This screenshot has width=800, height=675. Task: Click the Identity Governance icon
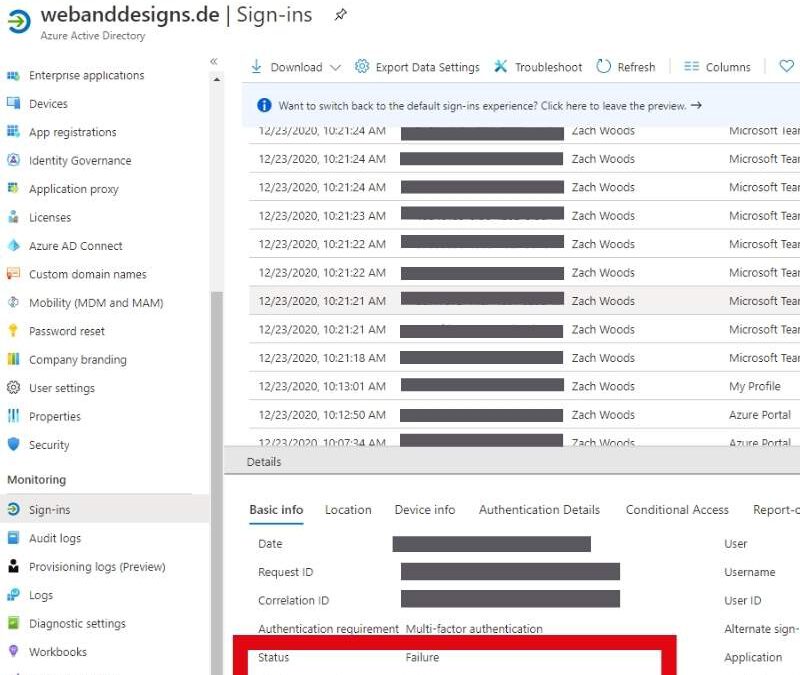13,160
